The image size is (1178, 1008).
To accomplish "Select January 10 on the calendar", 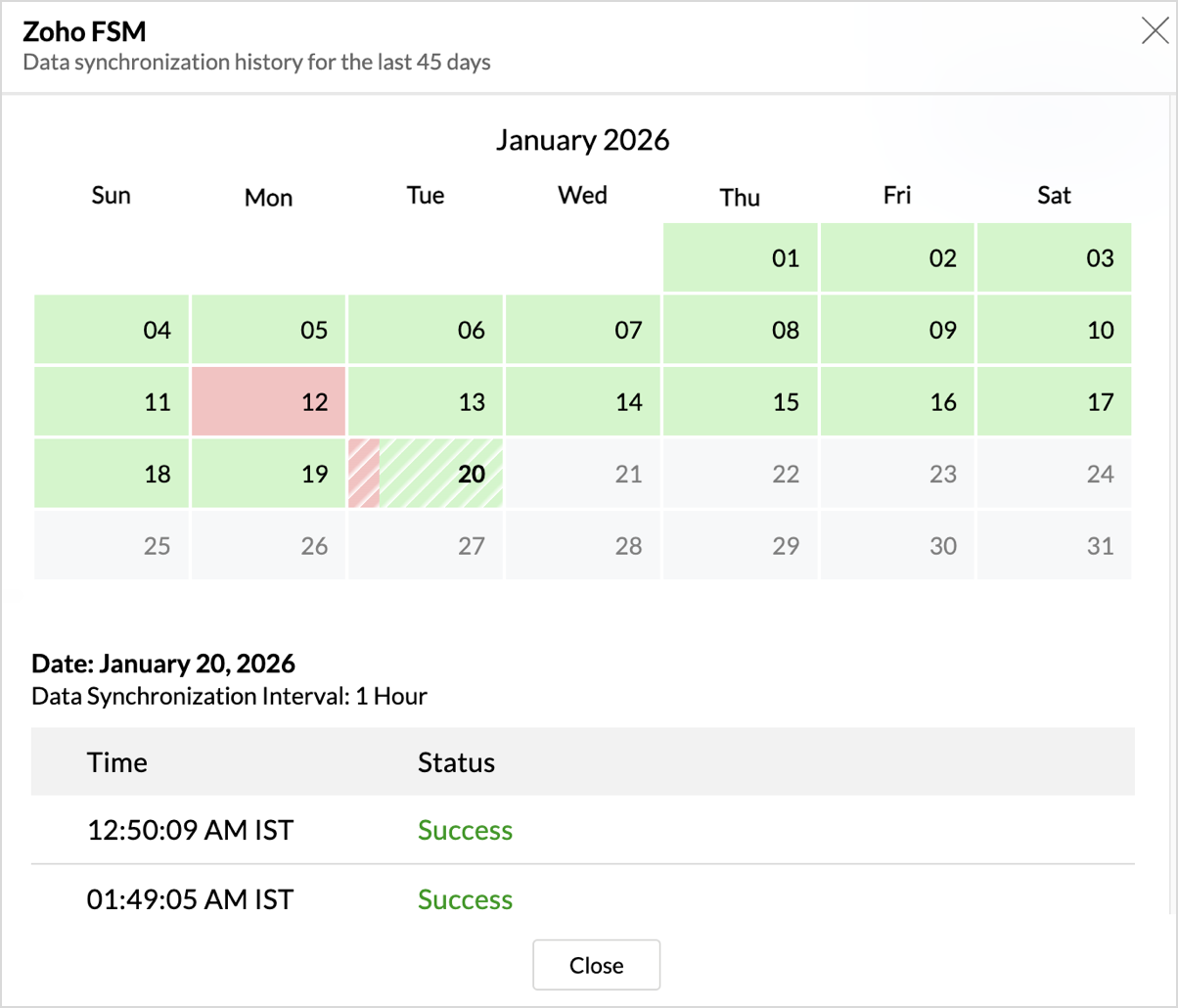I will point(1055,330).
